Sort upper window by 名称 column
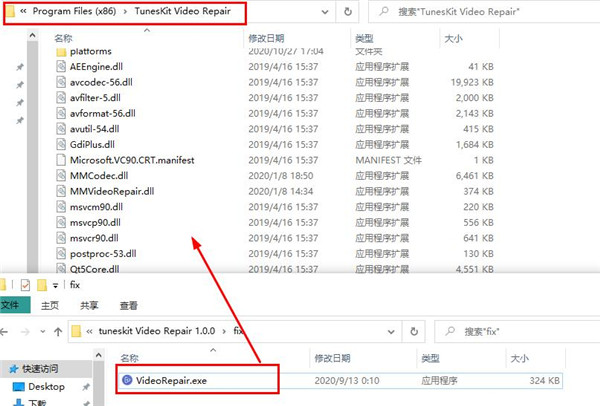 [63, 38]
